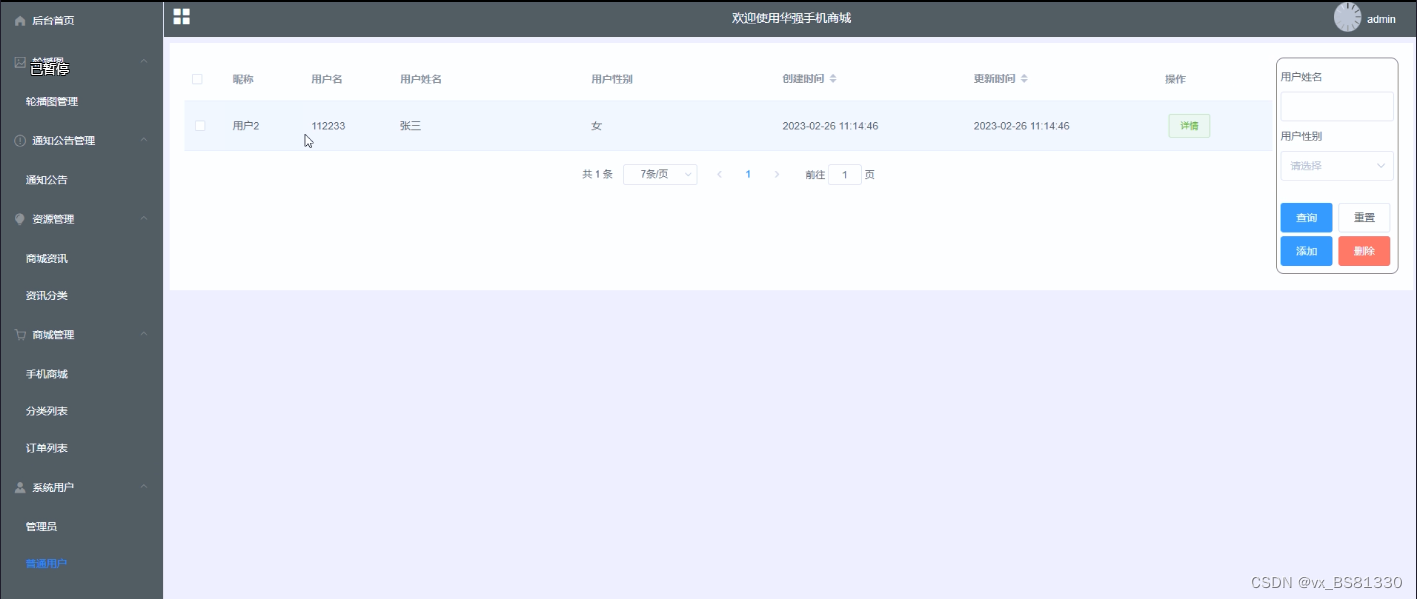
Task: Click the username cell 112233
Action: (x=328, y=126)
